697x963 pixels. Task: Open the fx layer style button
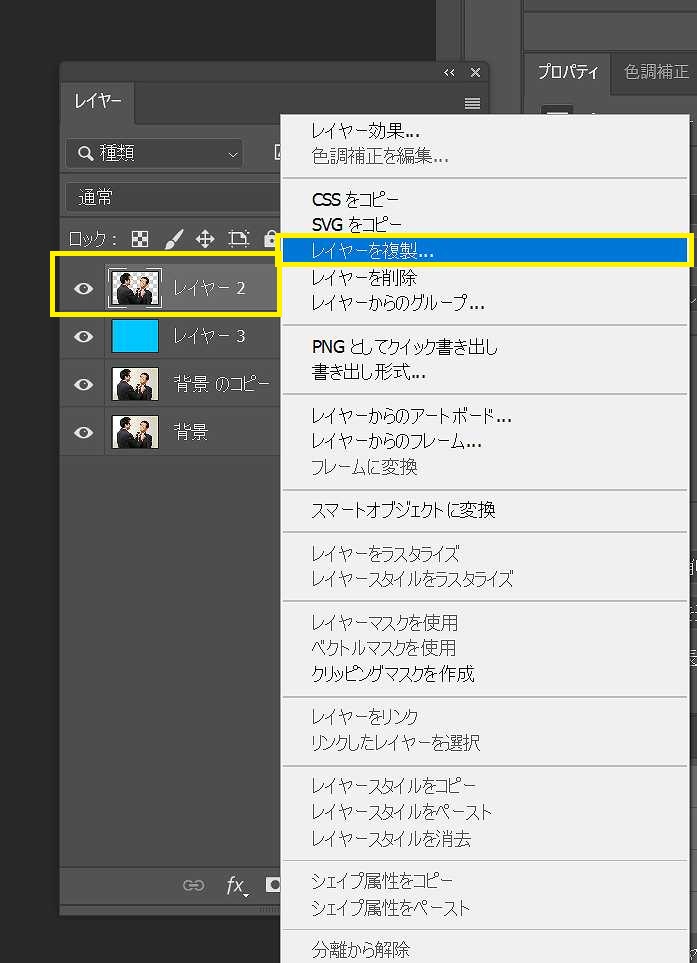[235, 885]
